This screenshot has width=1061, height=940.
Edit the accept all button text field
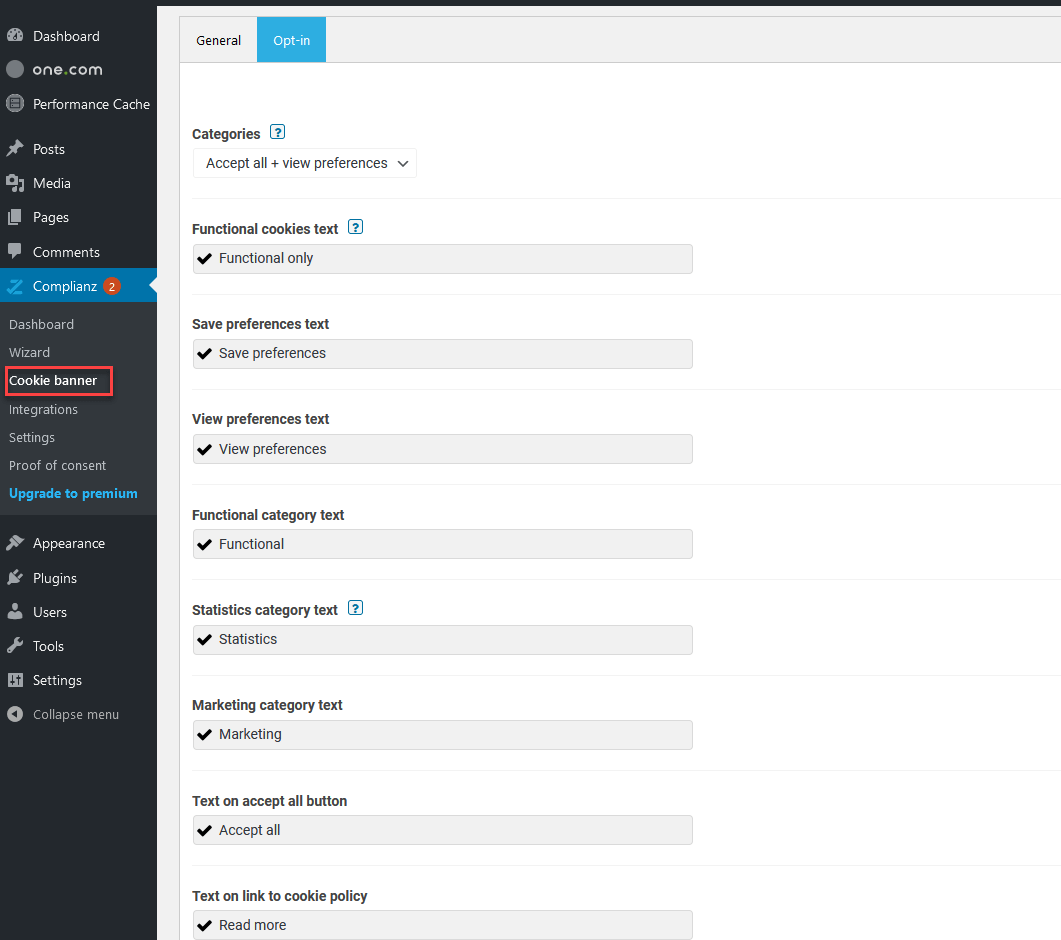443,830
